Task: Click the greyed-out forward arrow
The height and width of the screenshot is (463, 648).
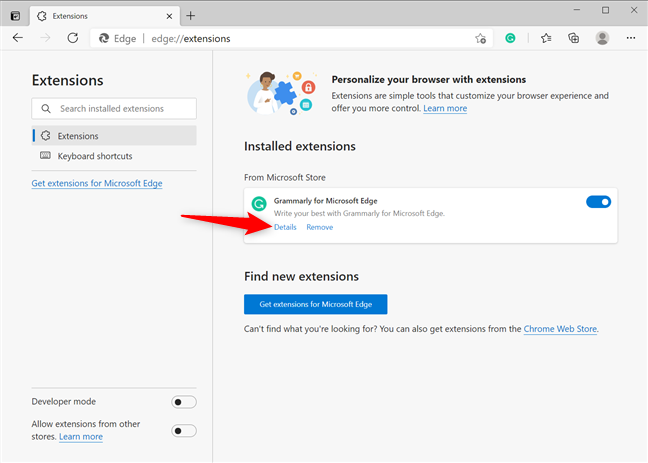Action: 45,38
